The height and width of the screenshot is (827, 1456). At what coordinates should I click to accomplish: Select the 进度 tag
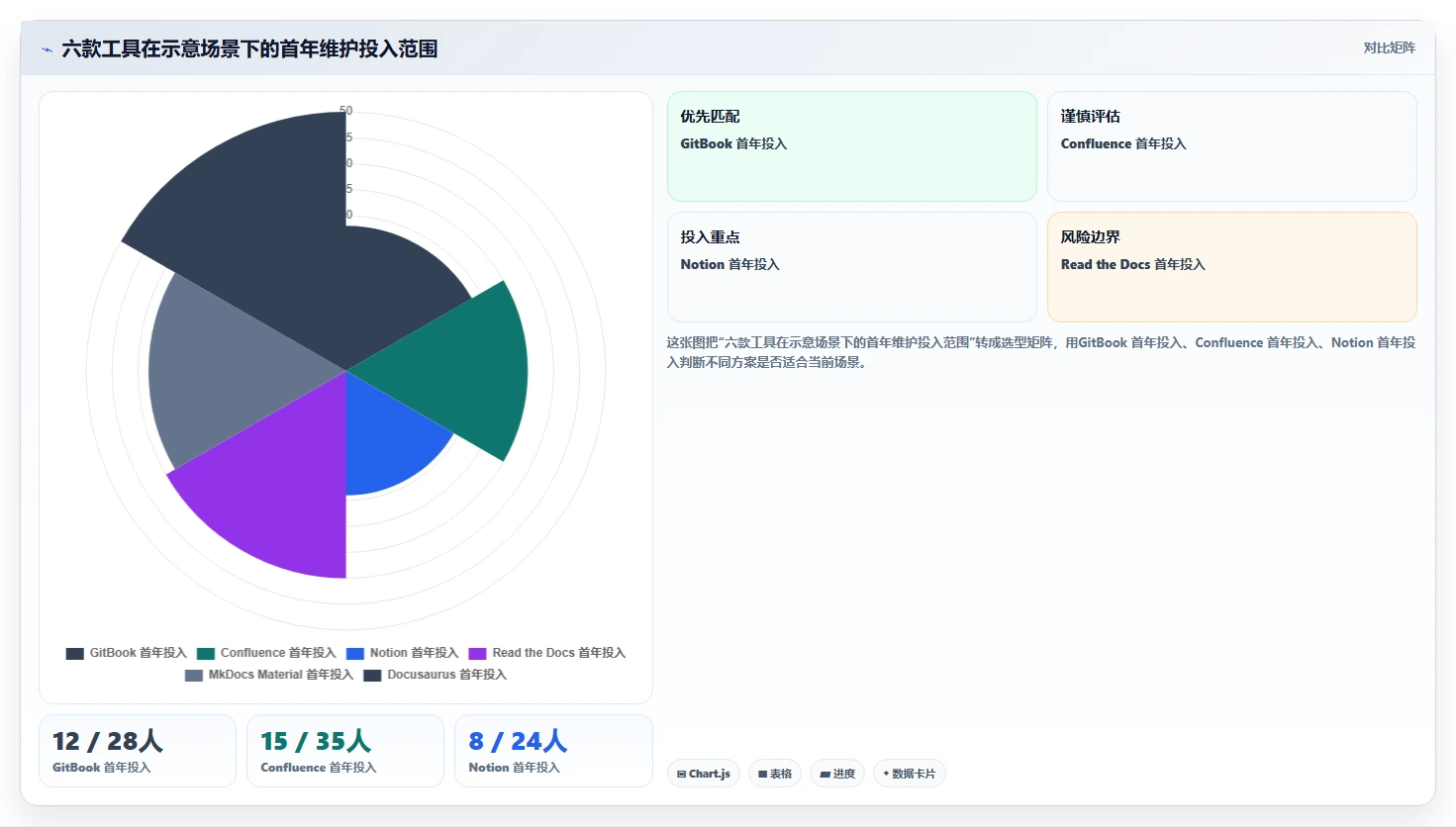pyautogui.click(x=837, y=774)
